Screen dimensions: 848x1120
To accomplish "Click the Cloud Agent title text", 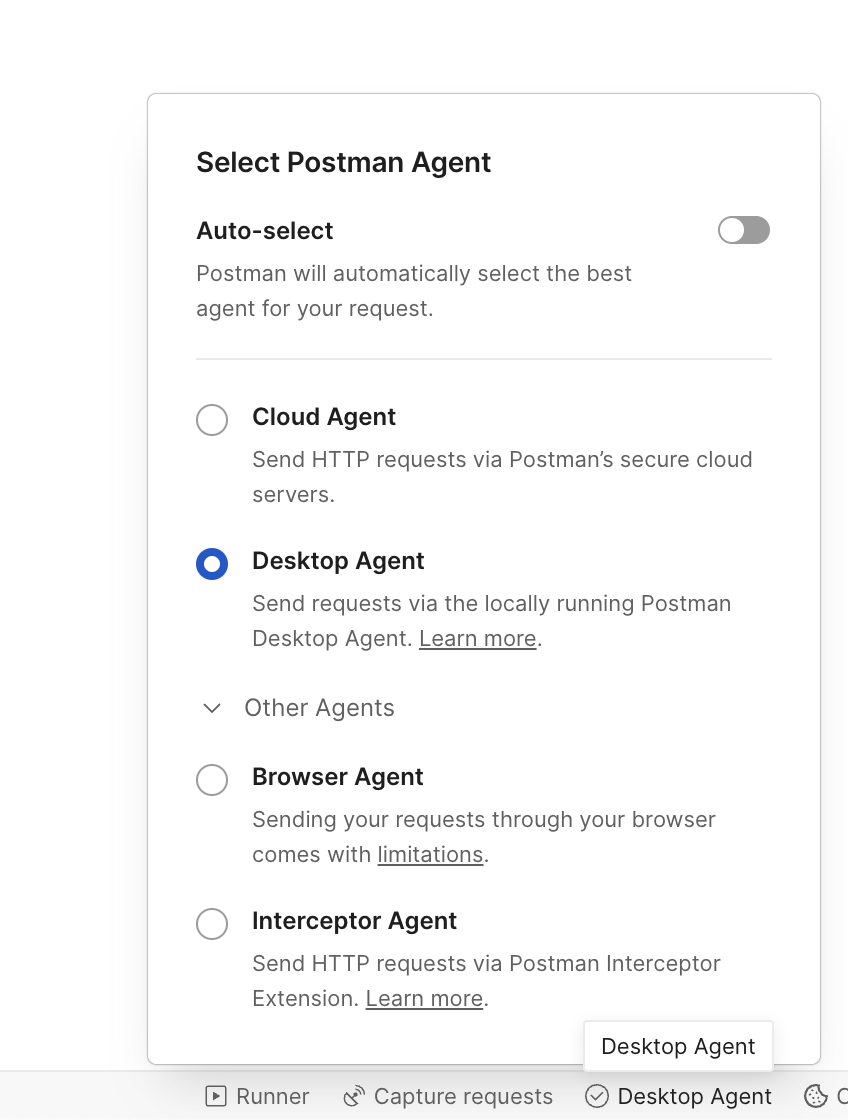I will [x=324, y=417].
